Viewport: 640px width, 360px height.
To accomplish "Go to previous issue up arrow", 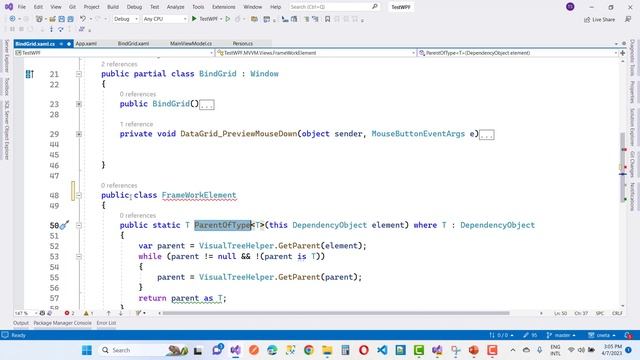I will 109,313.
